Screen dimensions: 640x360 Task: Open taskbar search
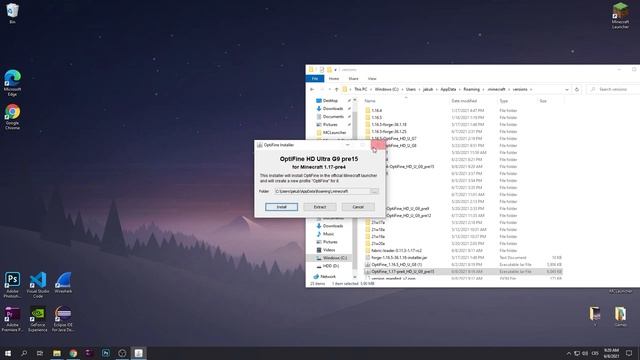pos(24,353)
